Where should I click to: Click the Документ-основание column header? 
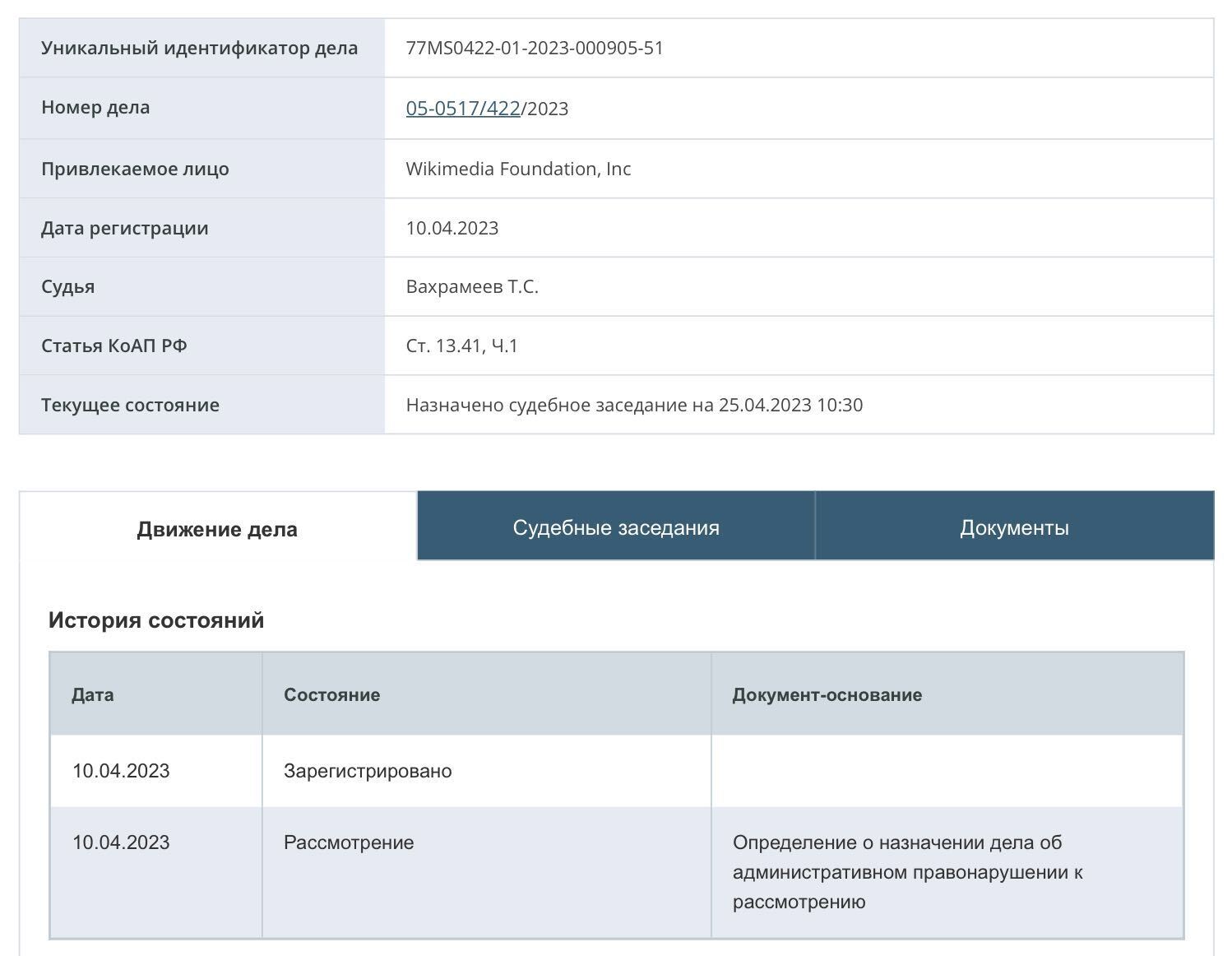[x=827, y=694]
